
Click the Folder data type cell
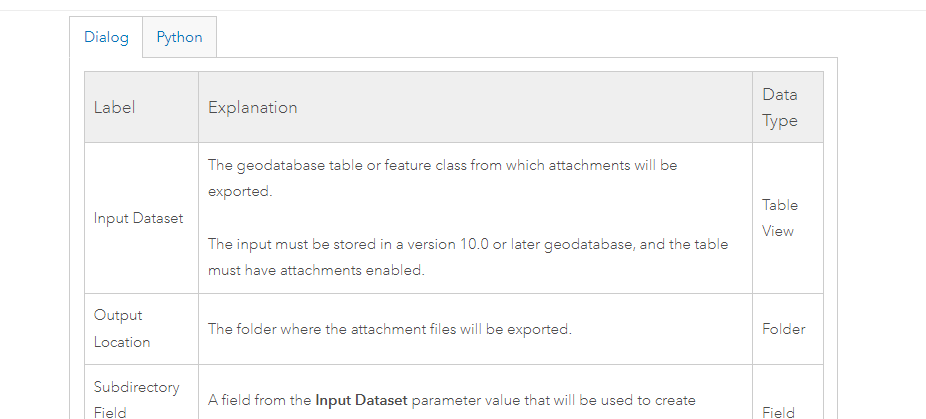[x=785, y=329]
